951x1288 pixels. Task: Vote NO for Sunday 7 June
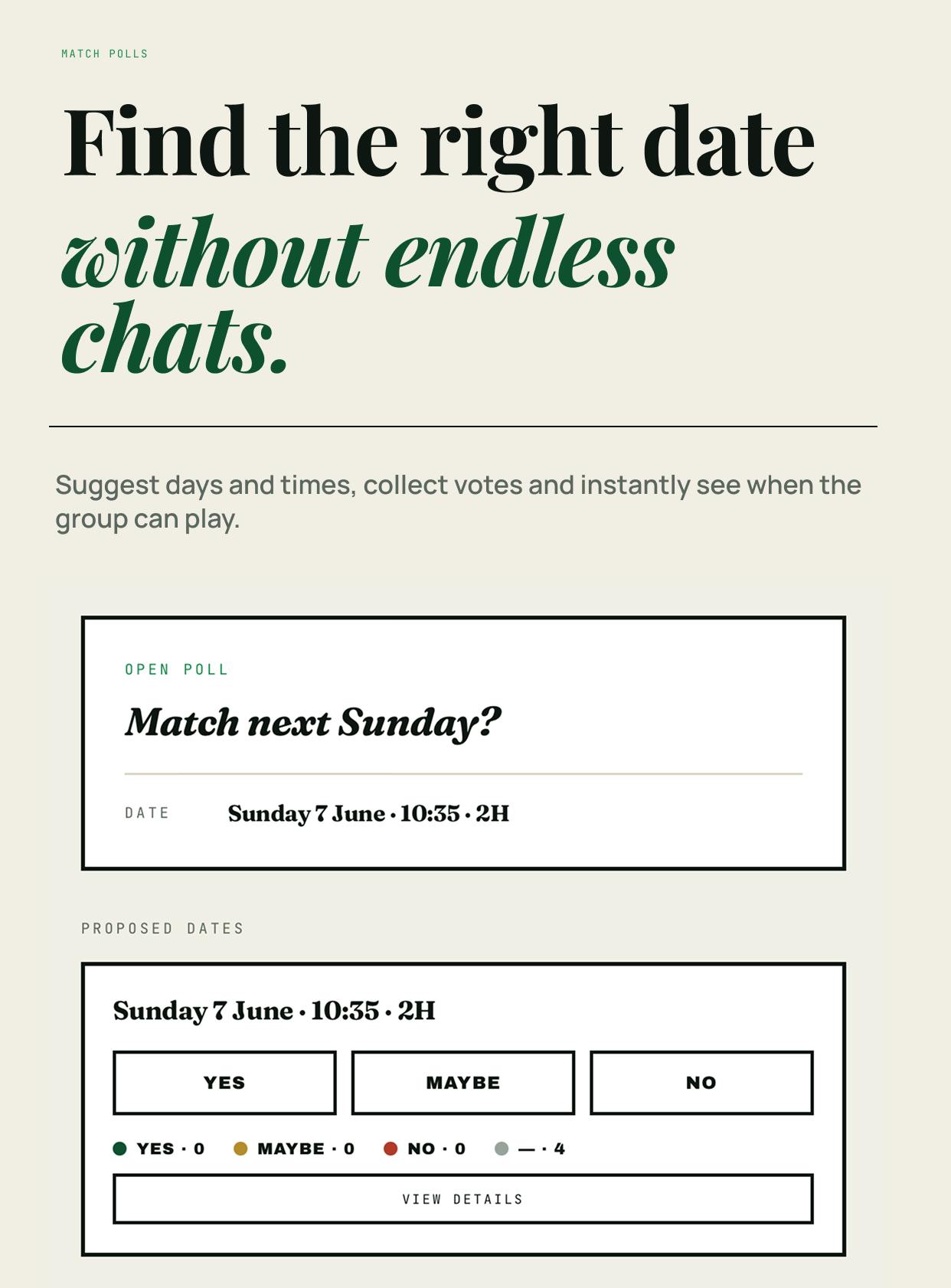[701, 1083]
